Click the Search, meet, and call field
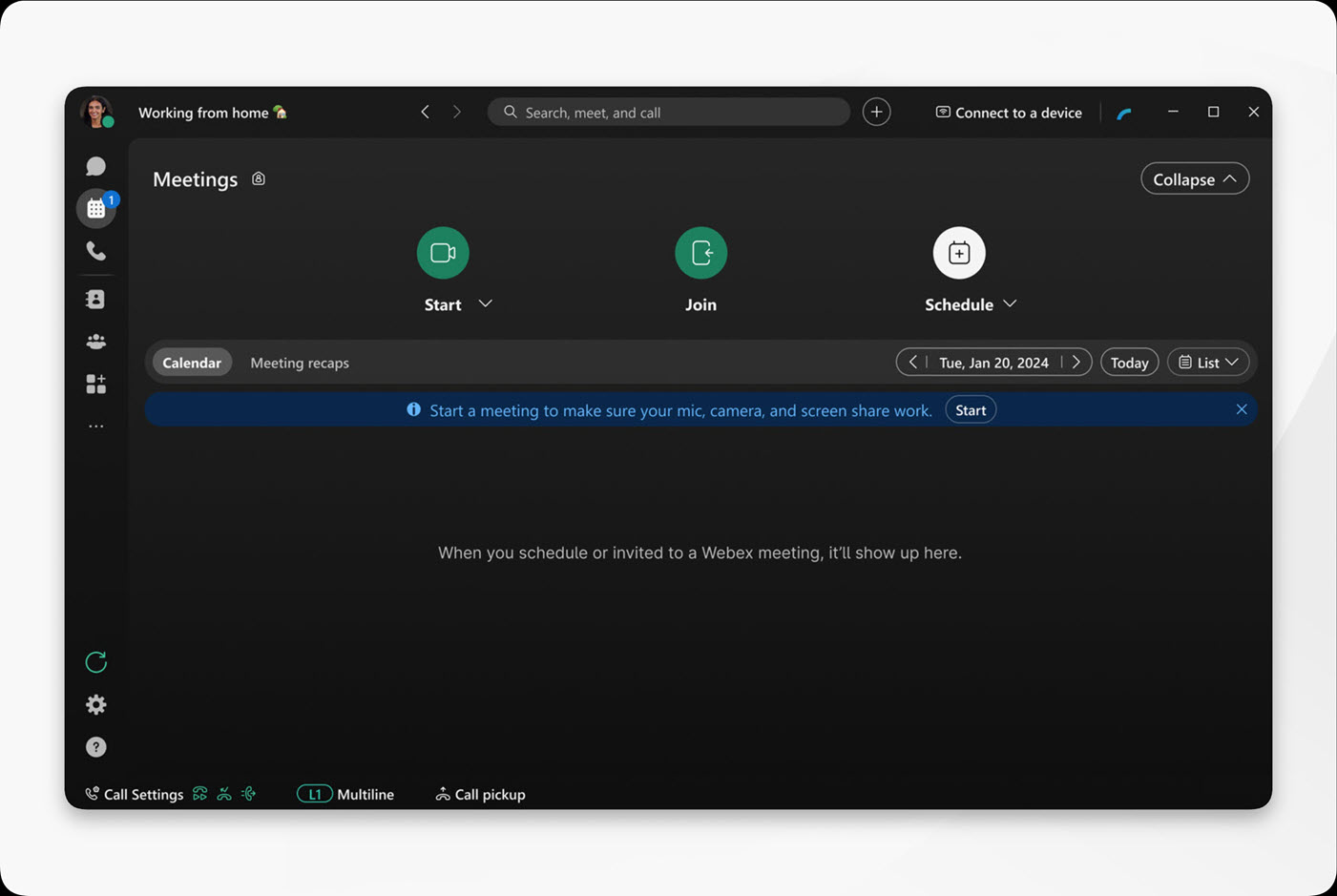This screenshot has height=896, width=1337. coord(669,112)
